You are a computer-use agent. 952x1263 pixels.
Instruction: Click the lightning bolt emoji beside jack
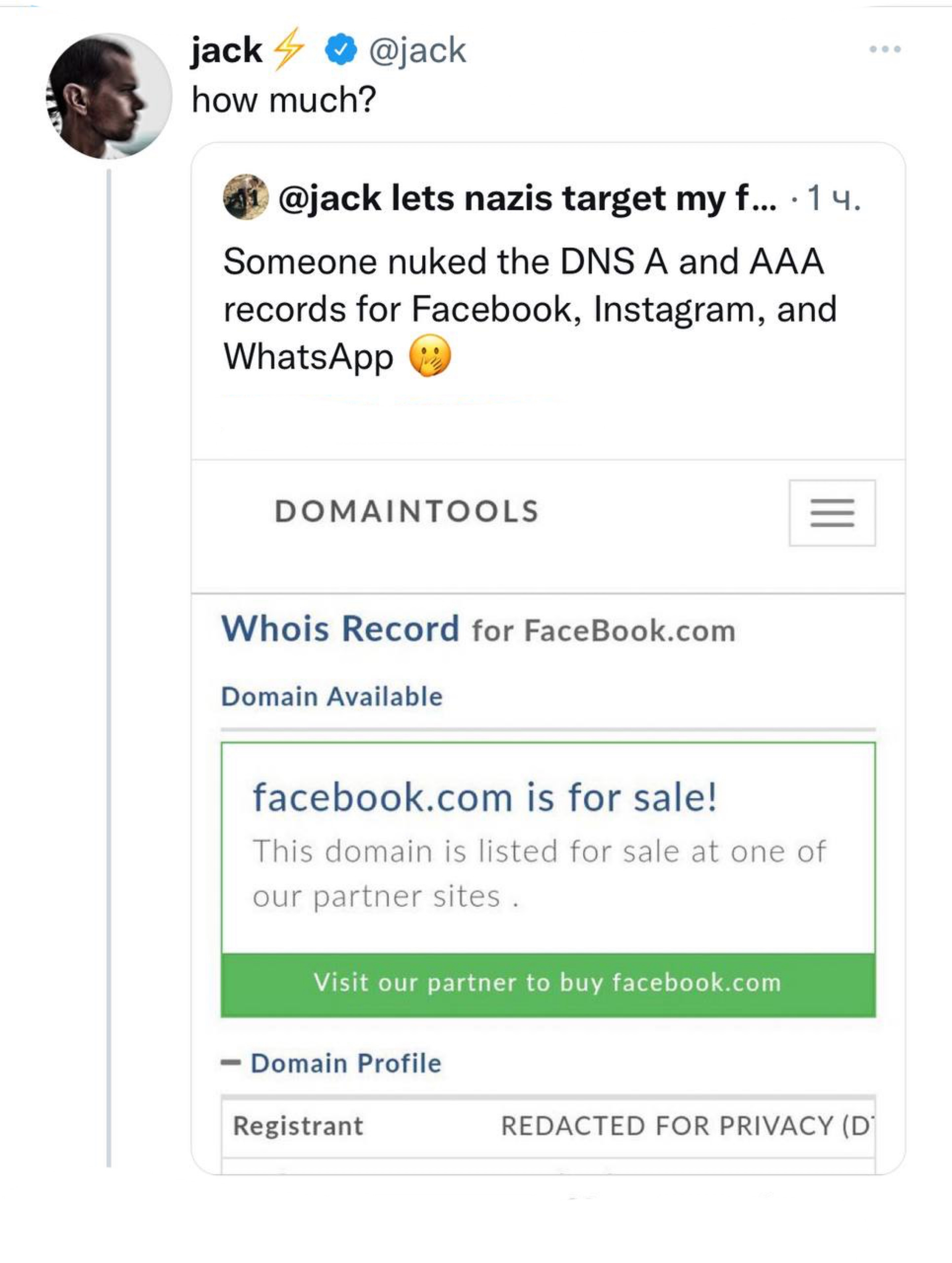click(x=289, y=49)
